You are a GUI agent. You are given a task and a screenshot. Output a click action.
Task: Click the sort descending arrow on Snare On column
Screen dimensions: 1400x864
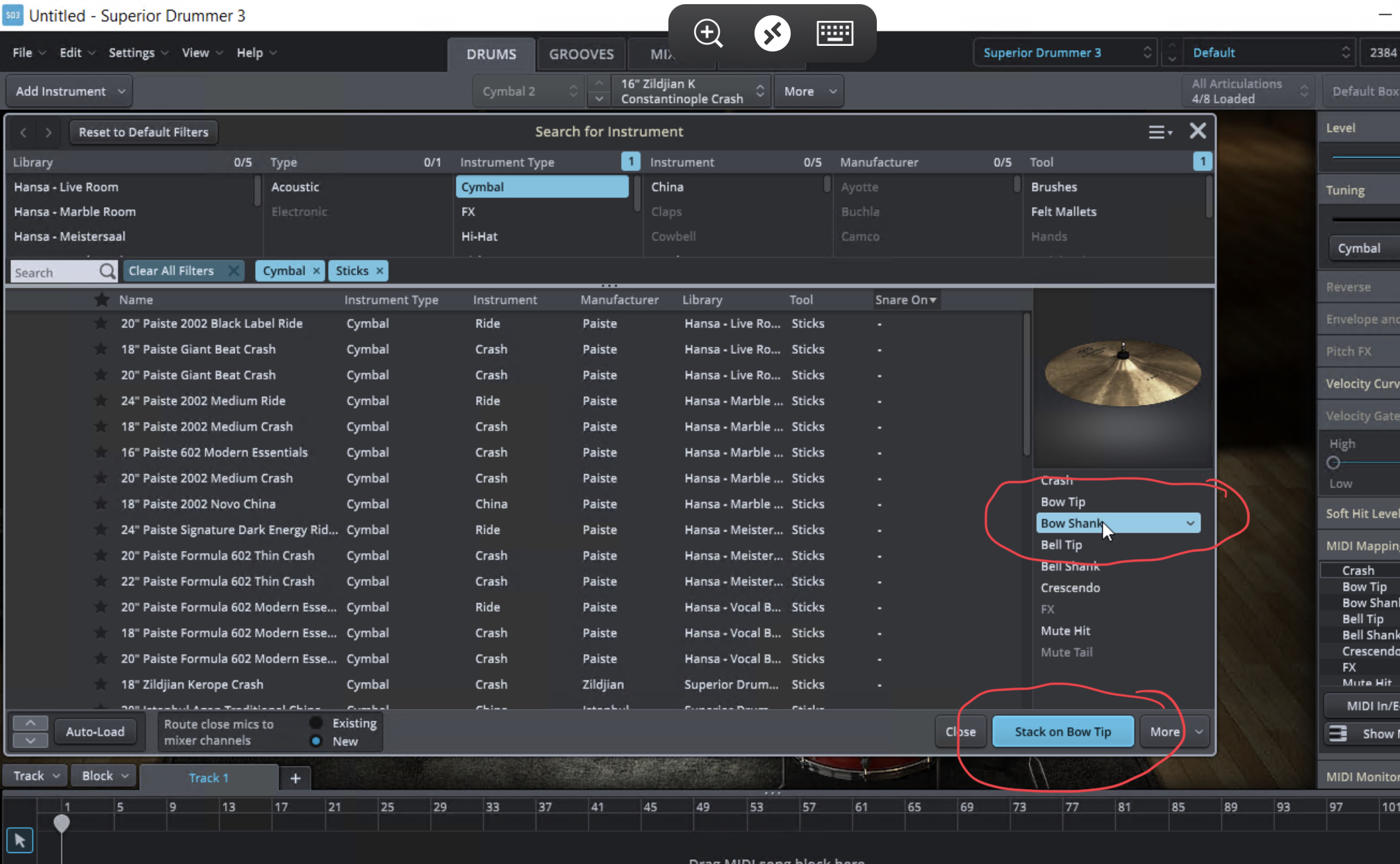(931, 300)
